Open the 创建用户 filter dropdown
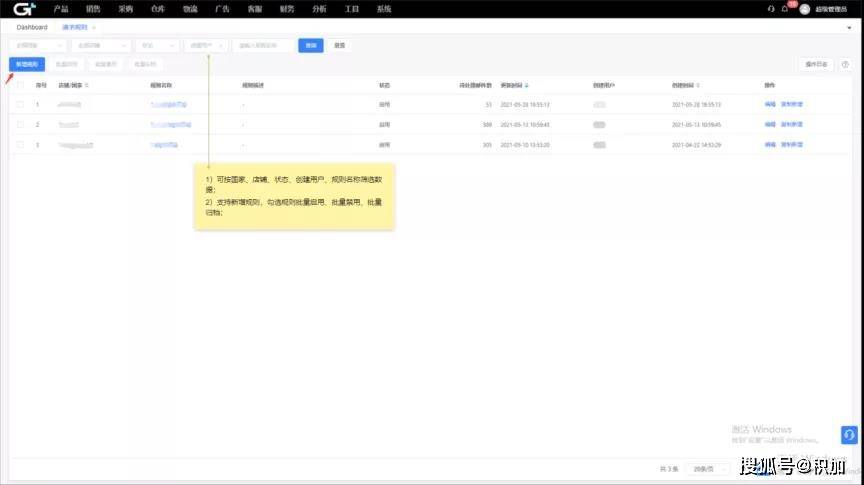Screen dimensions: 864x485 [x=207, y=45]
